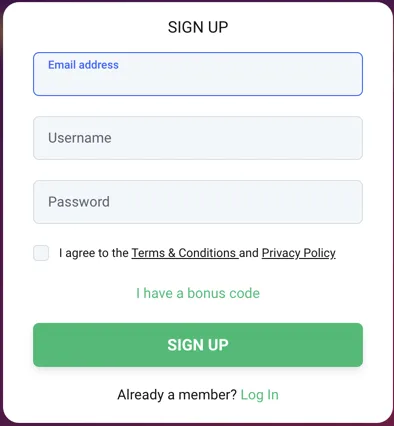Click the Username text box
394x426 pixels.
click(198, 138)
